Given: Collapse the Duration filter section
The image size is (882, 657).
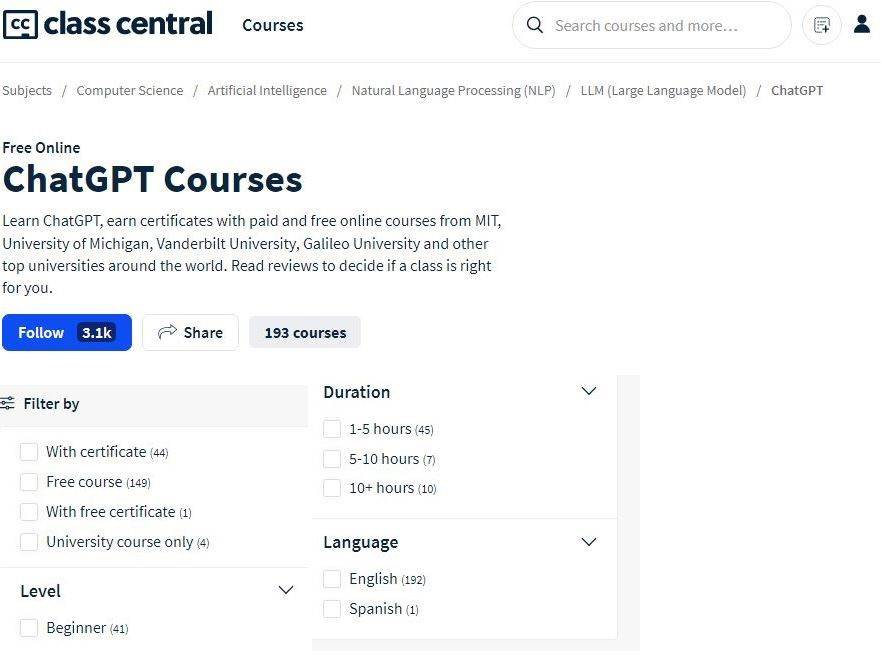Looking at the screenshot, I should click(x=589, y=392).
